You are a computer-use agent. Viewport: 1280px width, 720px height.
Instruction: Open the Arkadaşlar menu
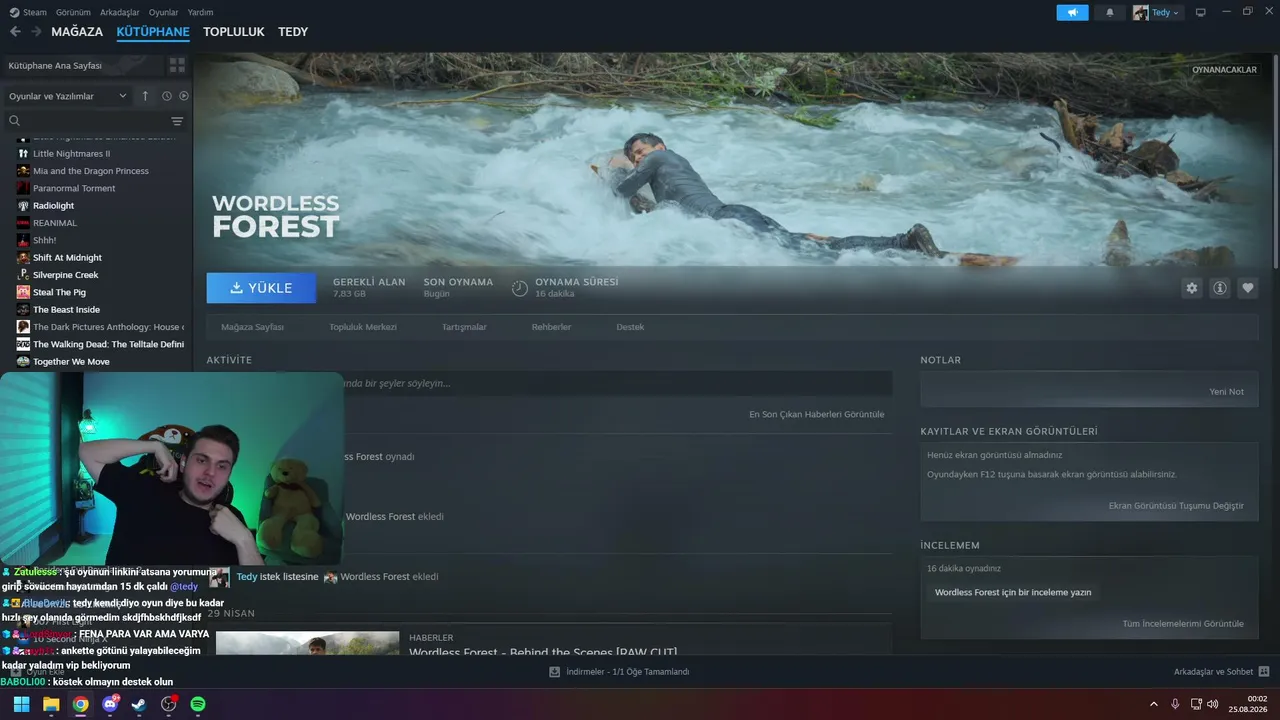(120, 13)
